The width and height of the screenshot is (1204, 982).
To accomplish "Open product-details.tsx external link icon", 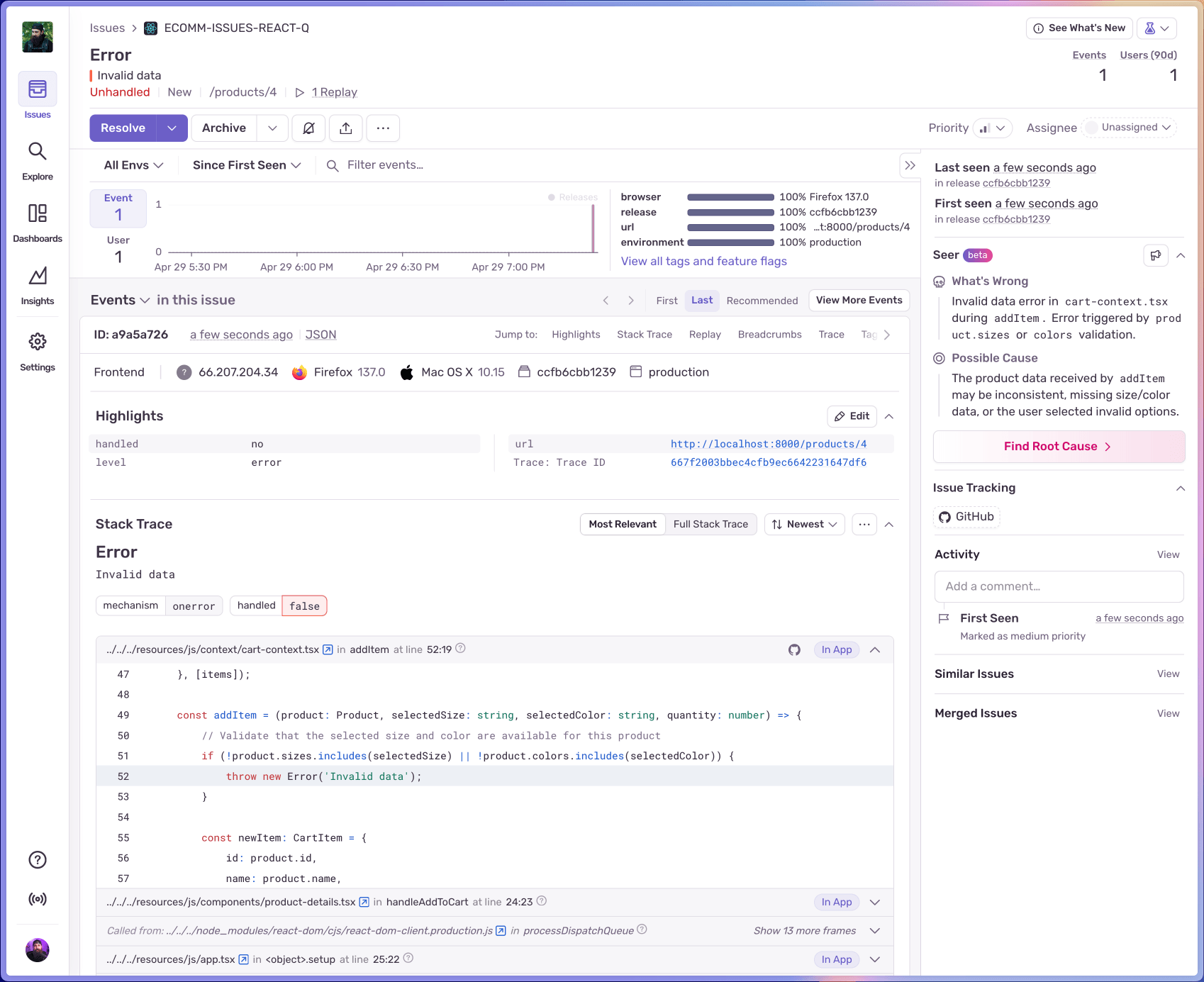I will click(x=364, y=902).
